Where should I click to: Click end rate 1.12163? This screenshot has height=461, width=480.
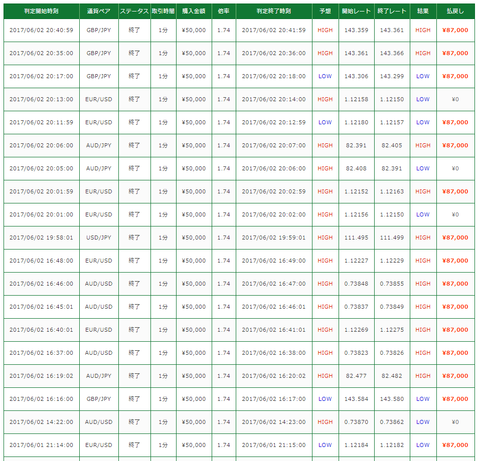[392, 191]
